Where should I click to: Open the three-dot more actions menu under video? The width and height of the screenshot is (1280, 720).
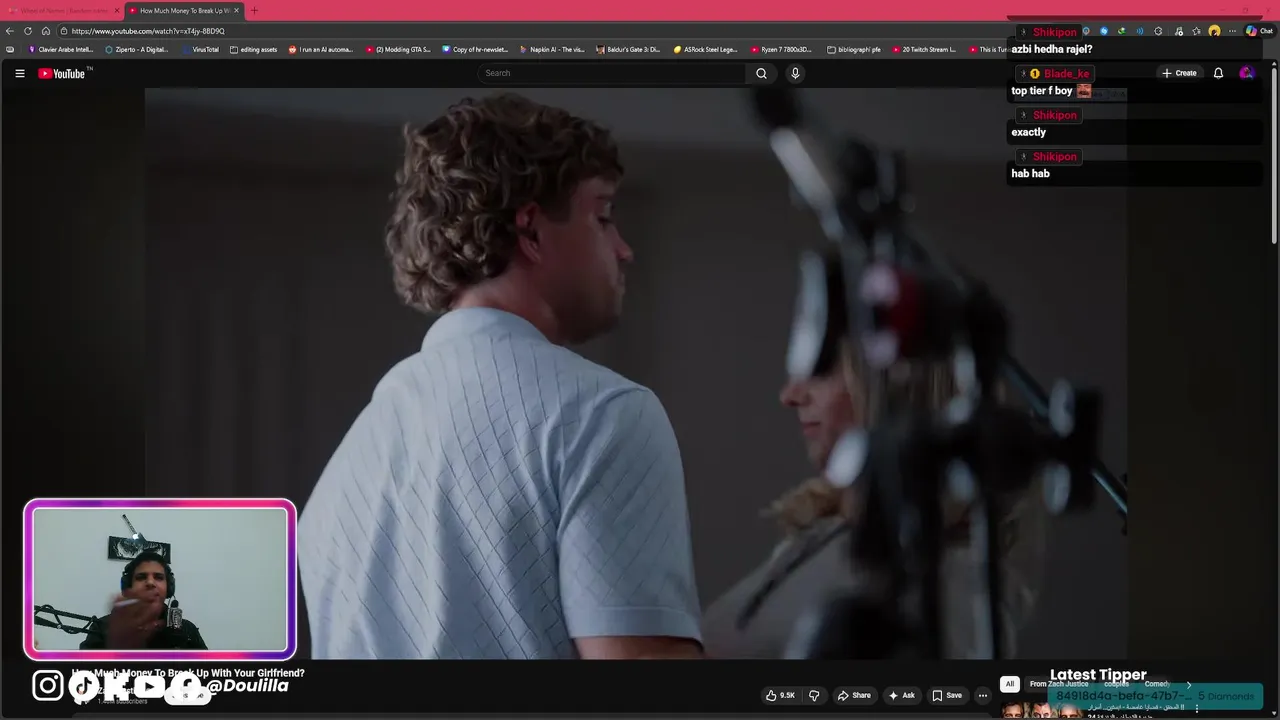pyautogui.click(x=983, y=695)
